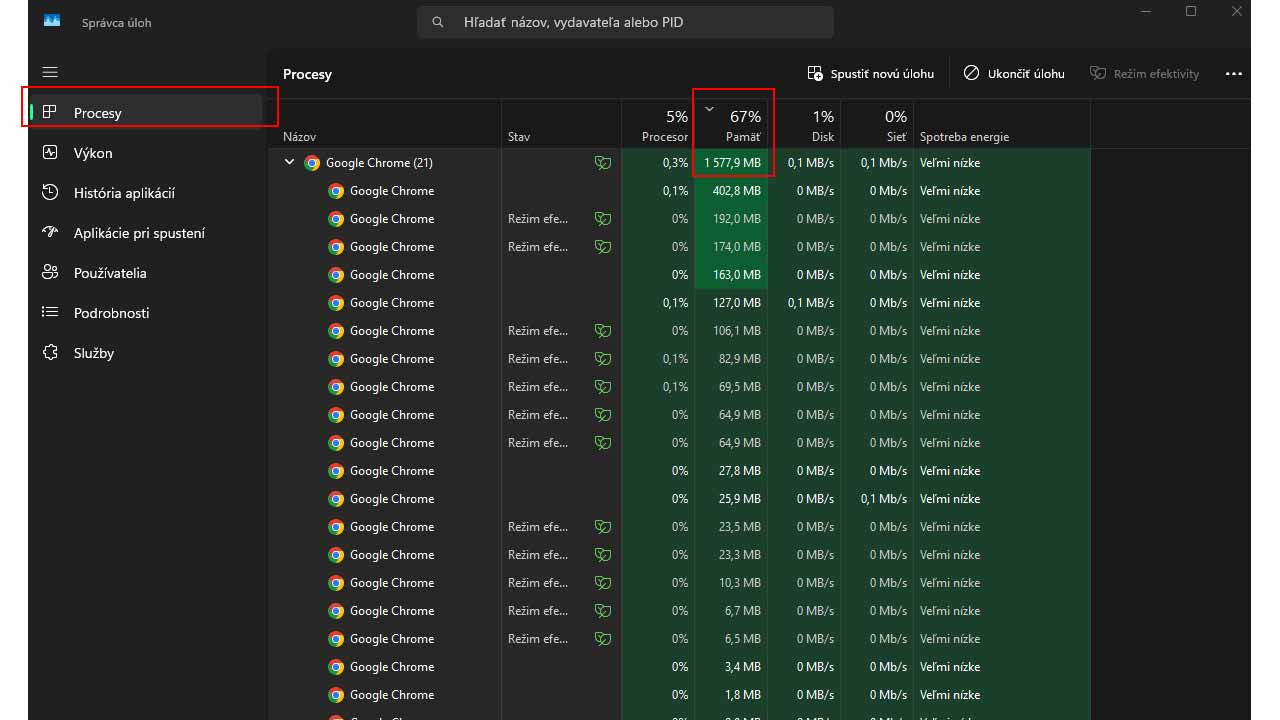Viewport: 1280px width, 720px height.
Task: Open the Procesy page in the sidebar
Action: point(147,113)
